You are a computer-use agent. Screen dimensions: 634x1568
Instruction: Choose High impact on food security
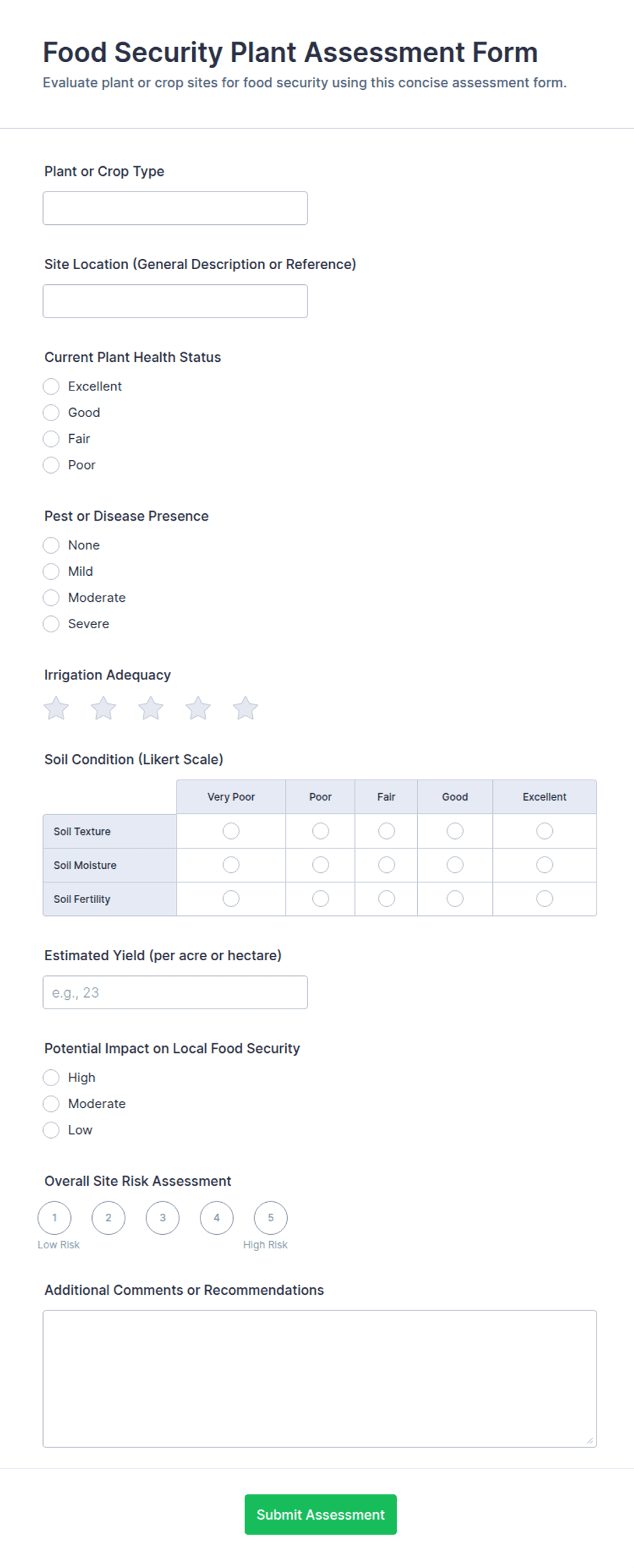point(51,1077)
